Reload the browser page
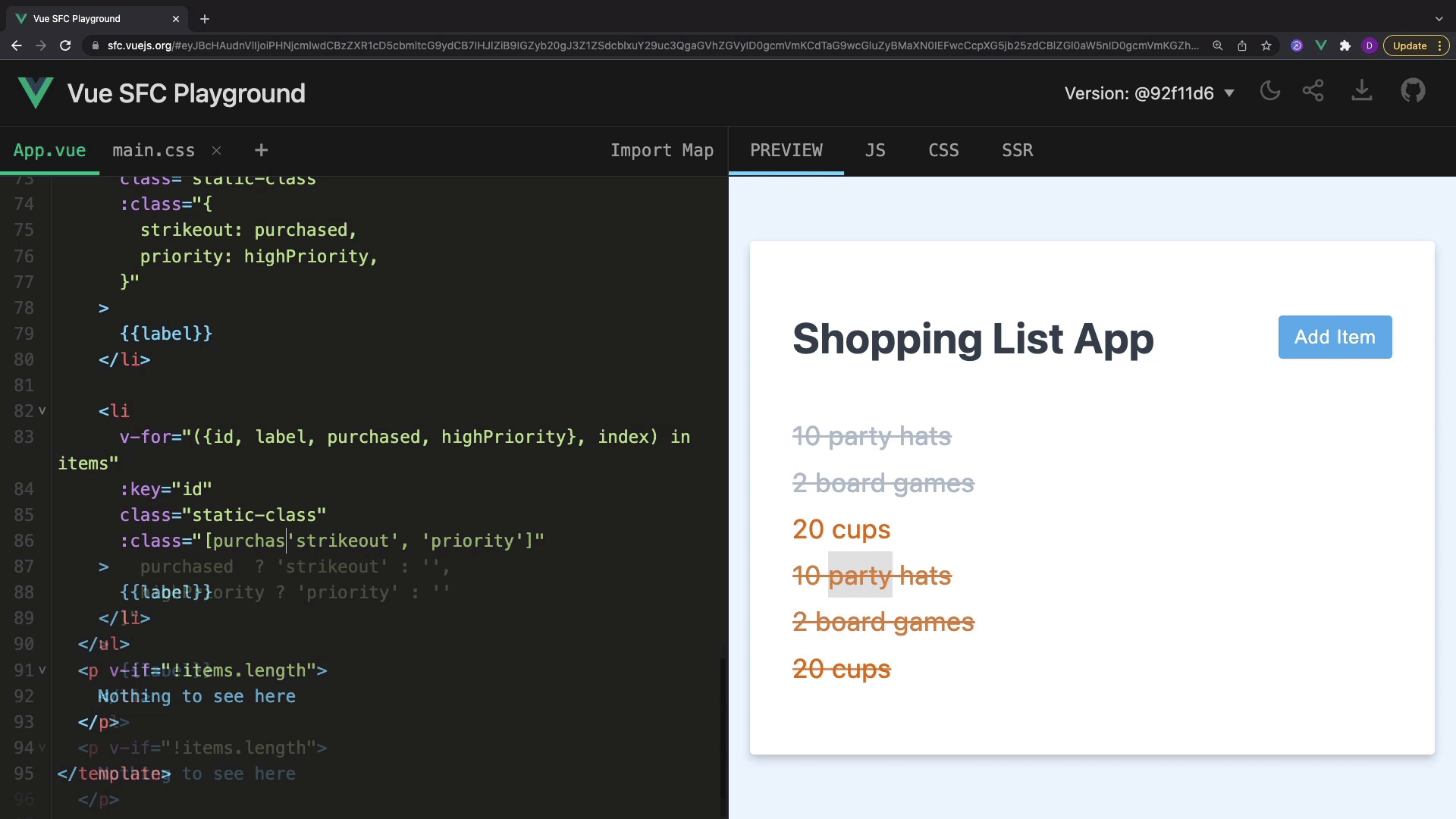The image size is (1456, 819). click(65, 45)
